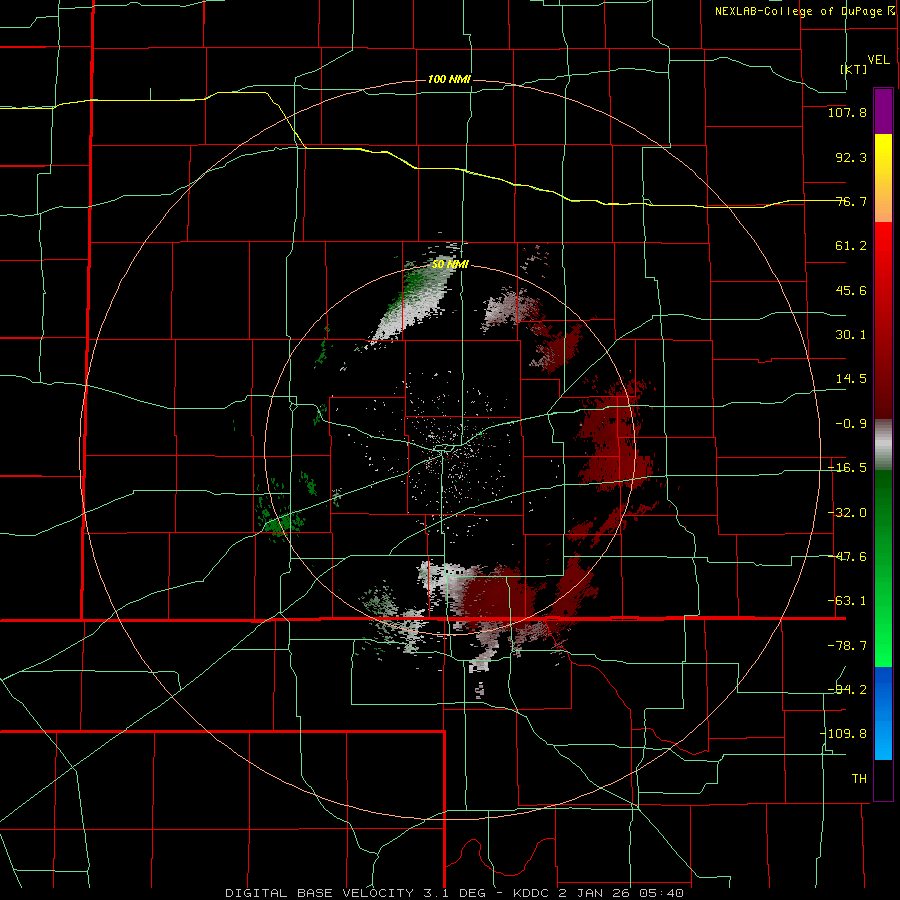Image resolution: width=900 pixels, height=900 pixels.
Task: Click the purple segment of velocity color bar
Action: tap(883, 111)
